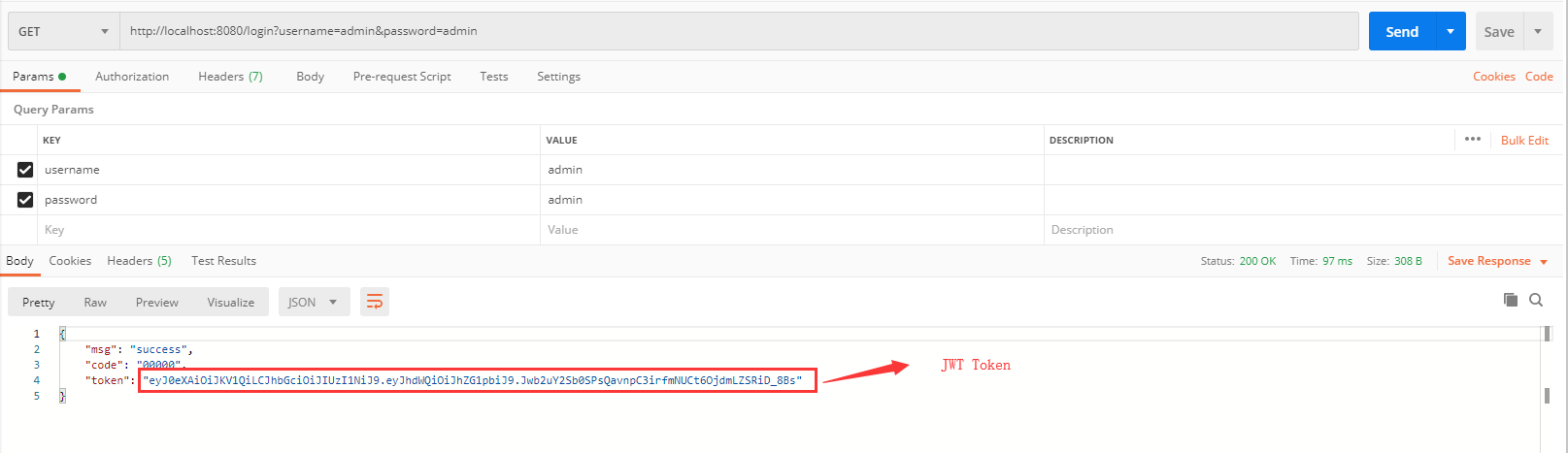1568x453 pixels.
Task: Open the three-dots column options menu
Action: click(1472, 139)
